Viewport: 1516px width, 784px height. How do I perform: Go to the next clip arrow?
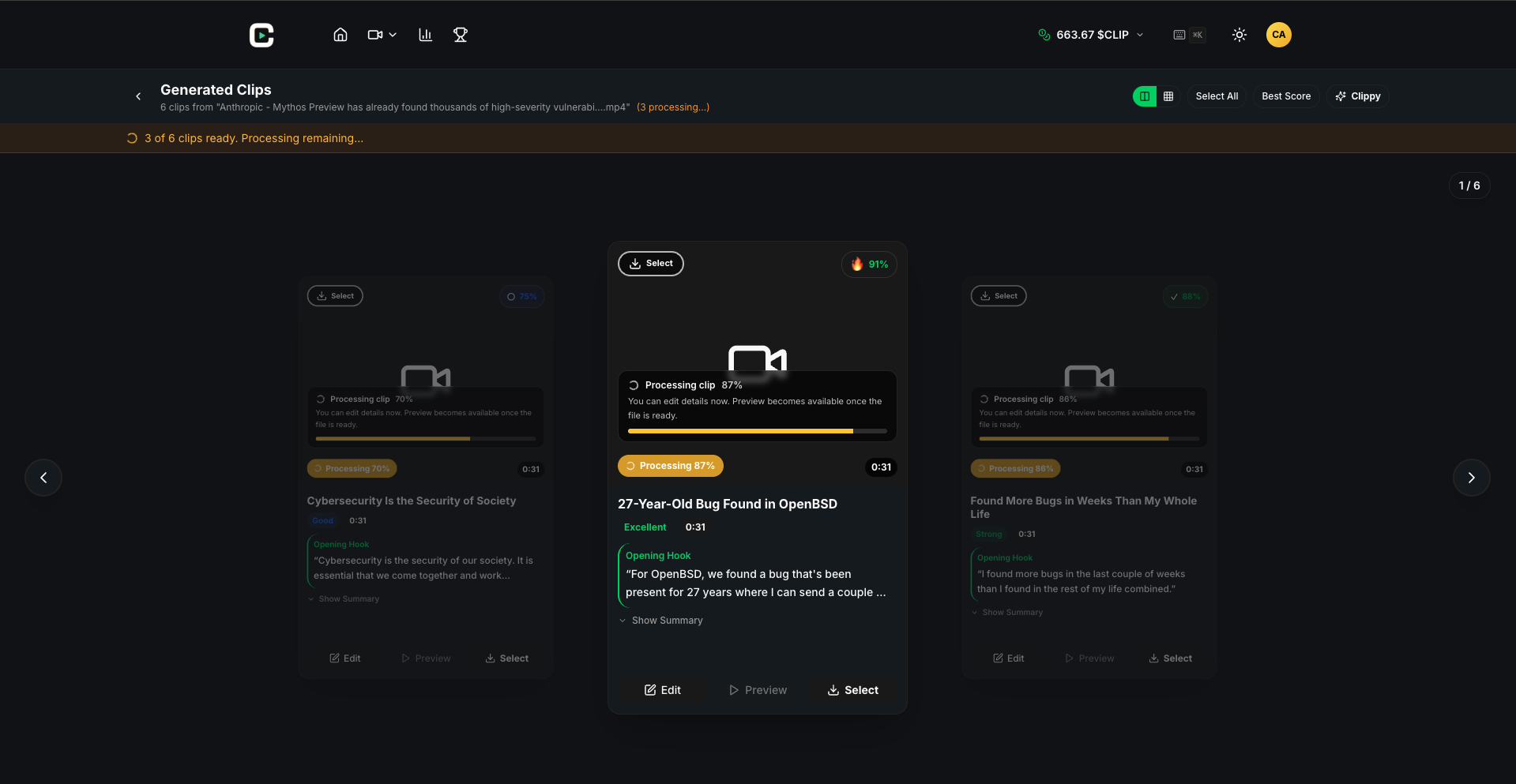pyautogui.click(x=1472, y=478)
